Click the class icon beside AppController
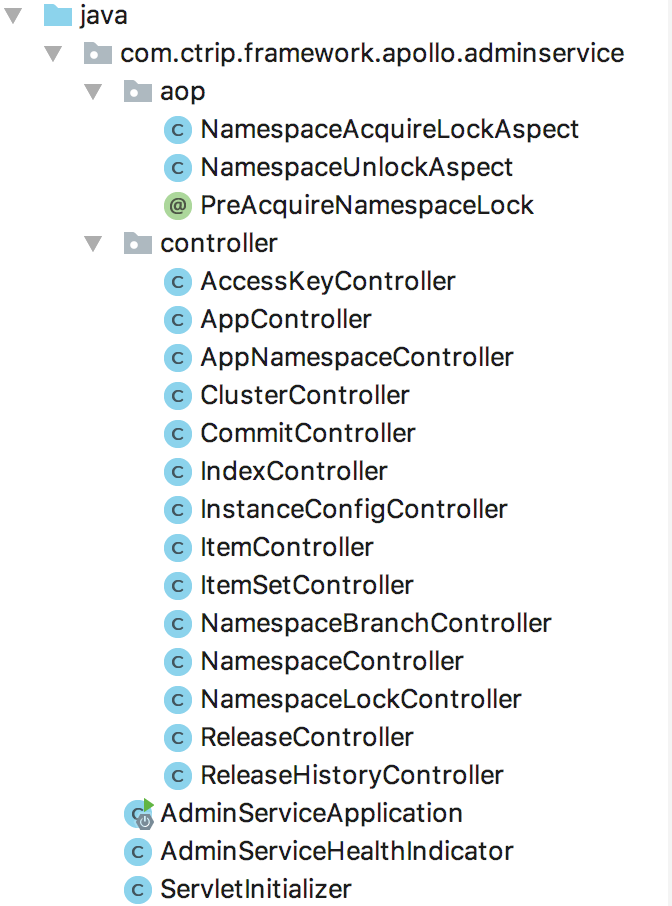The width and height of the screenshot is (672, 906). [x=177, y=320]
